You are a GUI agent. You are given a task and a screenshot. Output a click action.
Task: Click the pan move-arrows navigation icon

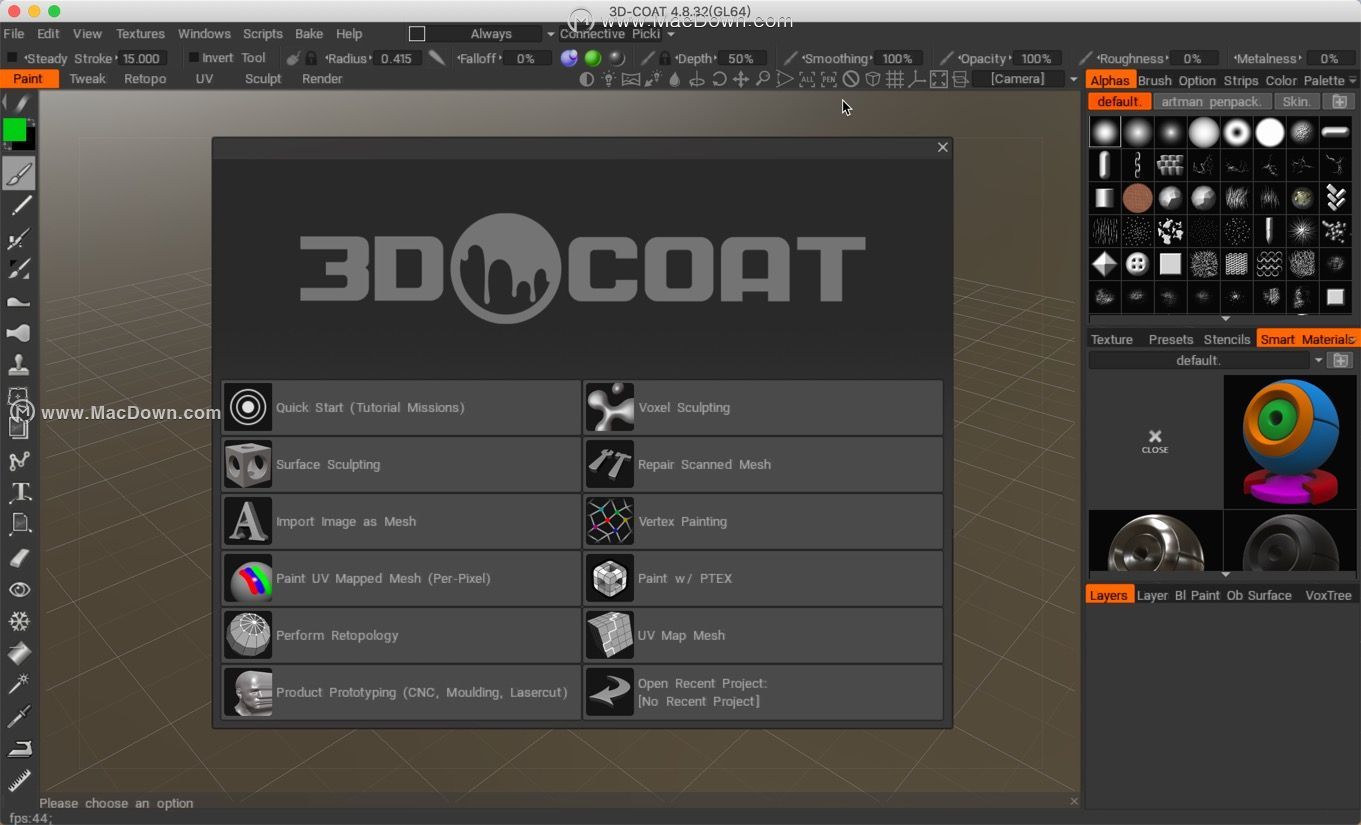point(741,79)
